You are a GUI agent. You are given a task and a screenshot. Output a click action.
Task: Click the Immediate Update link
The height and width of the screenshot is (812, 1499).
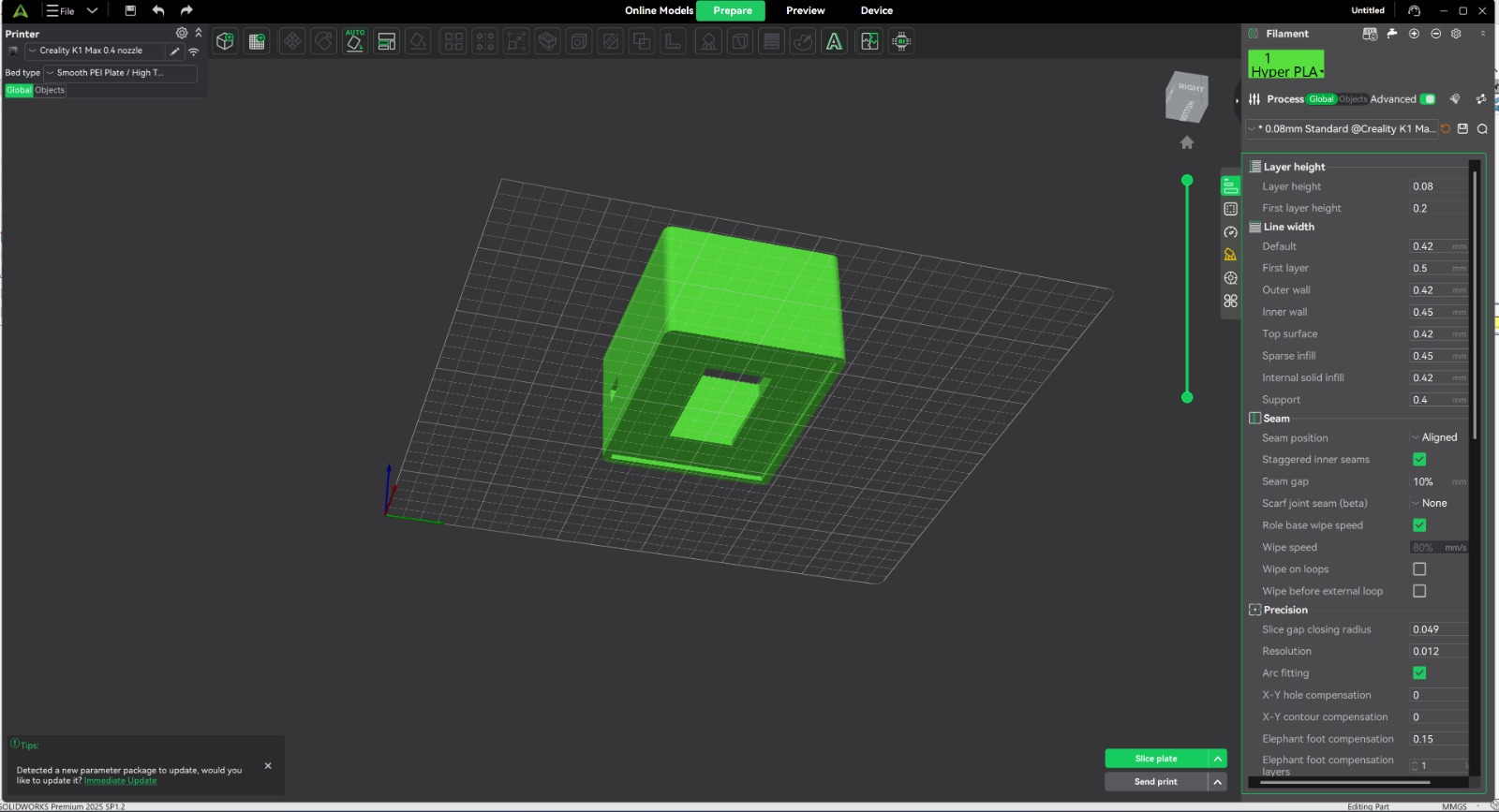[121, 781]
